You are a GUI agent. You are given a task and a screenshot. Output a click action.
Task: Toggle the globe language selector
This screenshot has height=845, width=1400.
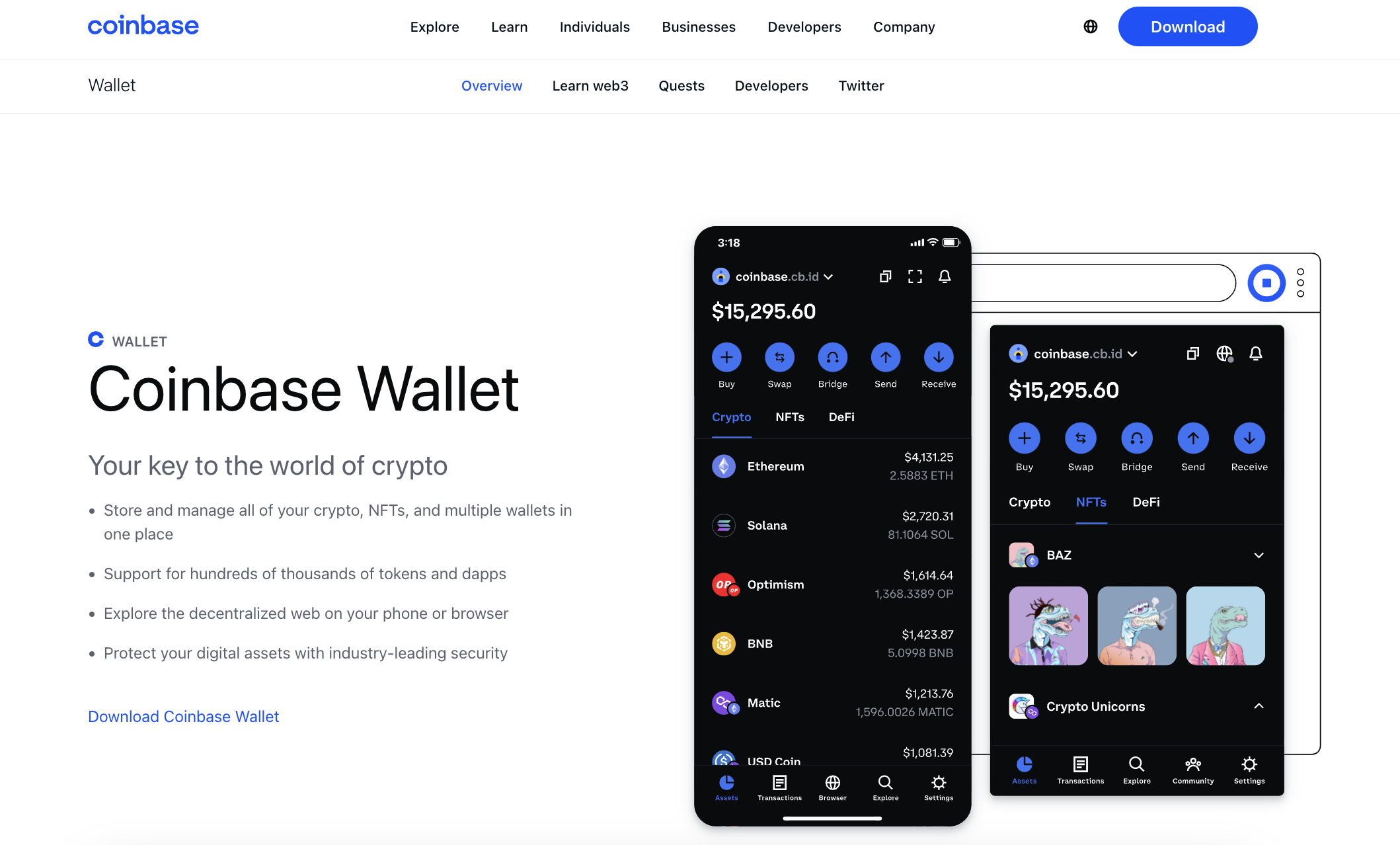(x=1090, y=27)
